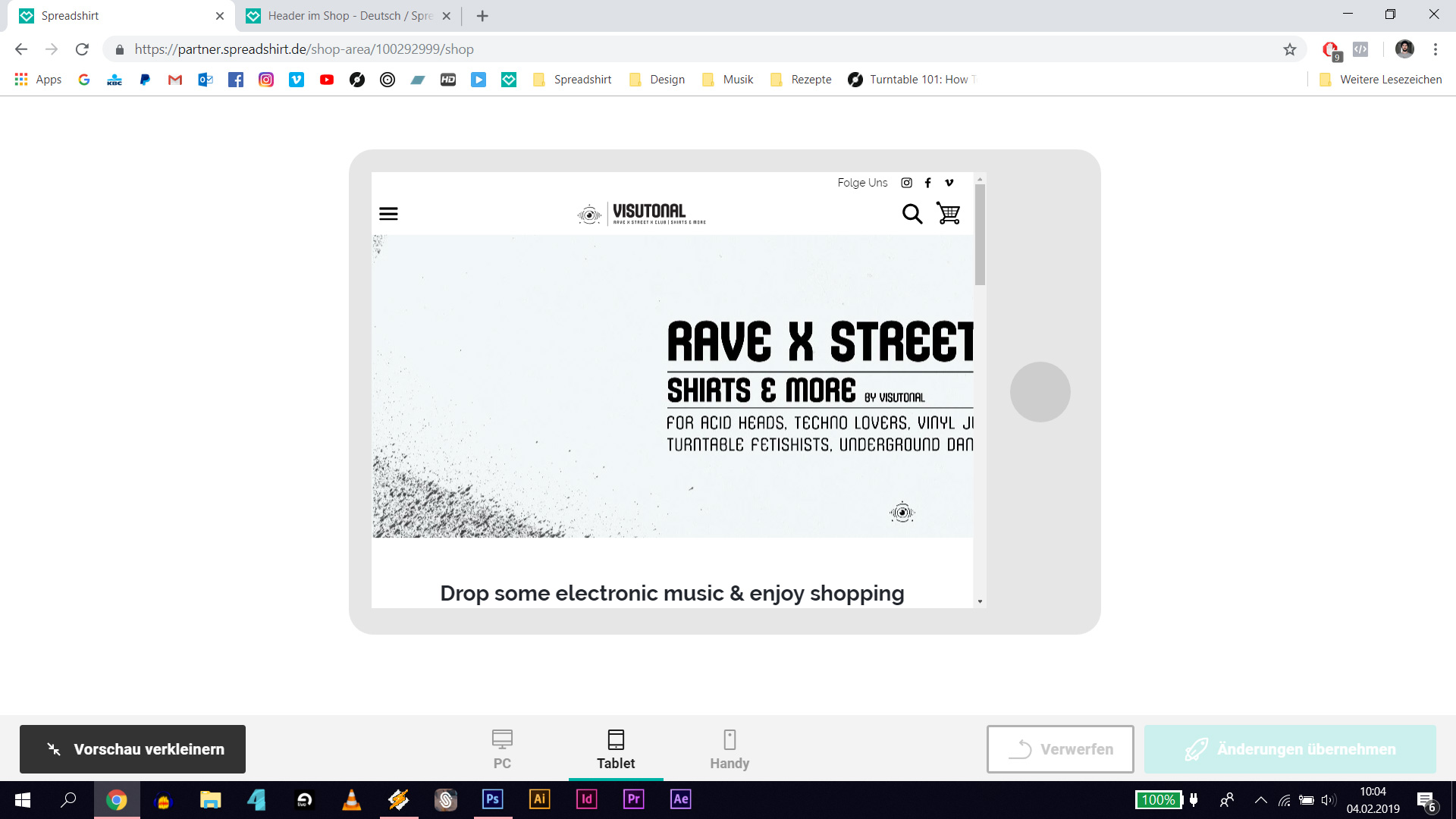Open the Spreadshirt bookmarks folder
The image size is (1456, 819).
click(x=573, y=80)
